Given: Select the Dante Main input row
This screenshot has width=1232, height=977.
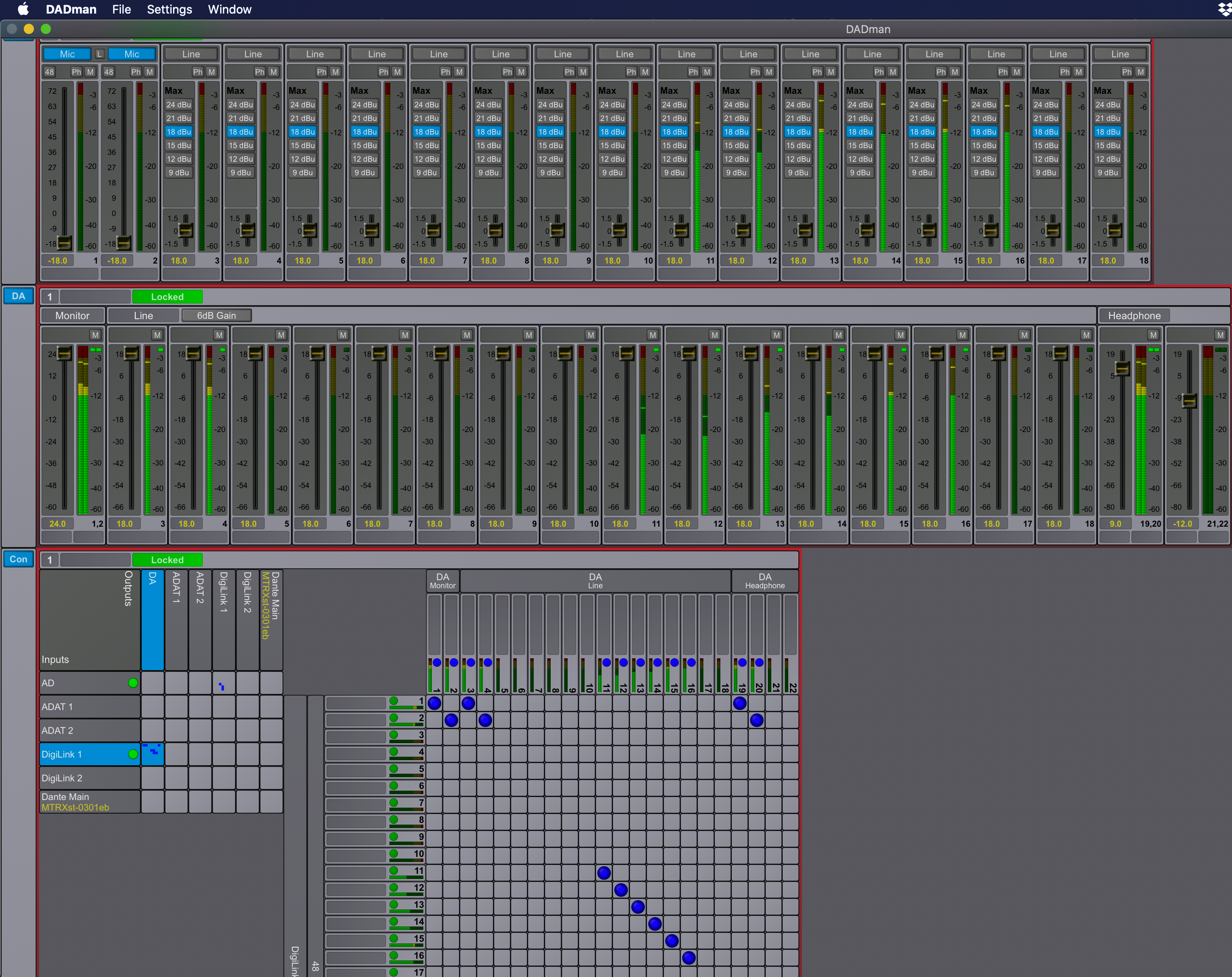Looking at the screenshot, I should 90,801.
